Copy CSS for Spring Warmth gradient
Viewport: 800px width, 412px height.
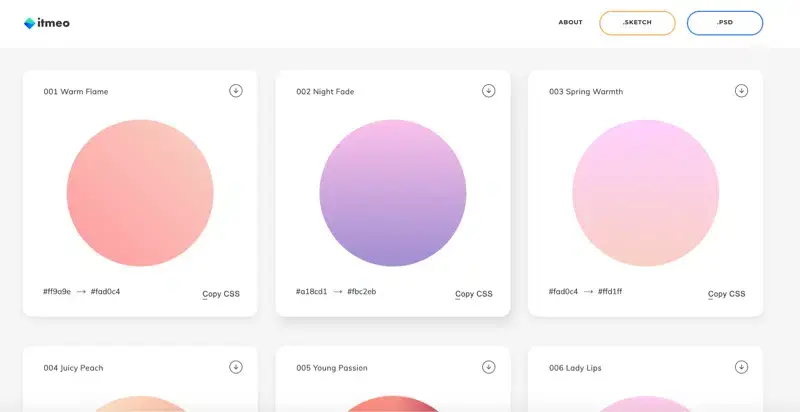[727, 294]
